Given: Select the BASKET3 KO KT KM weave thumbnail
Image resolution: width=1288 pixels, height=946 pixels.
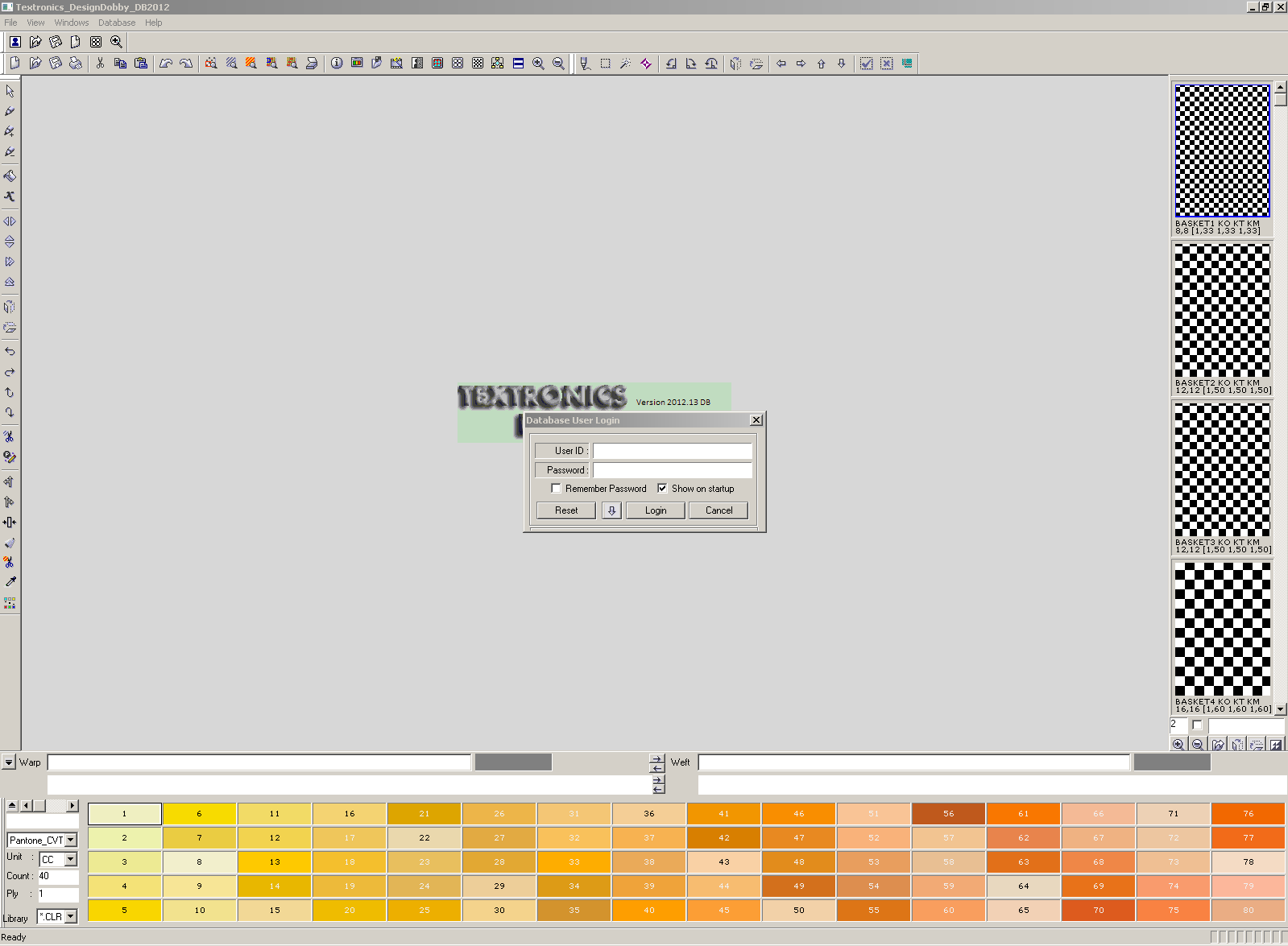Looking at the screenshot, I should [x=1222, y=470].
